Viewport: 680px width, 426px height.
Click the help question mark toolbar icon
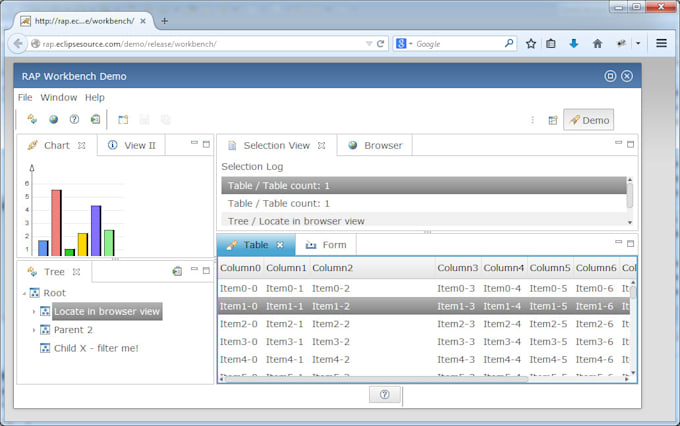tap(74, 119)
